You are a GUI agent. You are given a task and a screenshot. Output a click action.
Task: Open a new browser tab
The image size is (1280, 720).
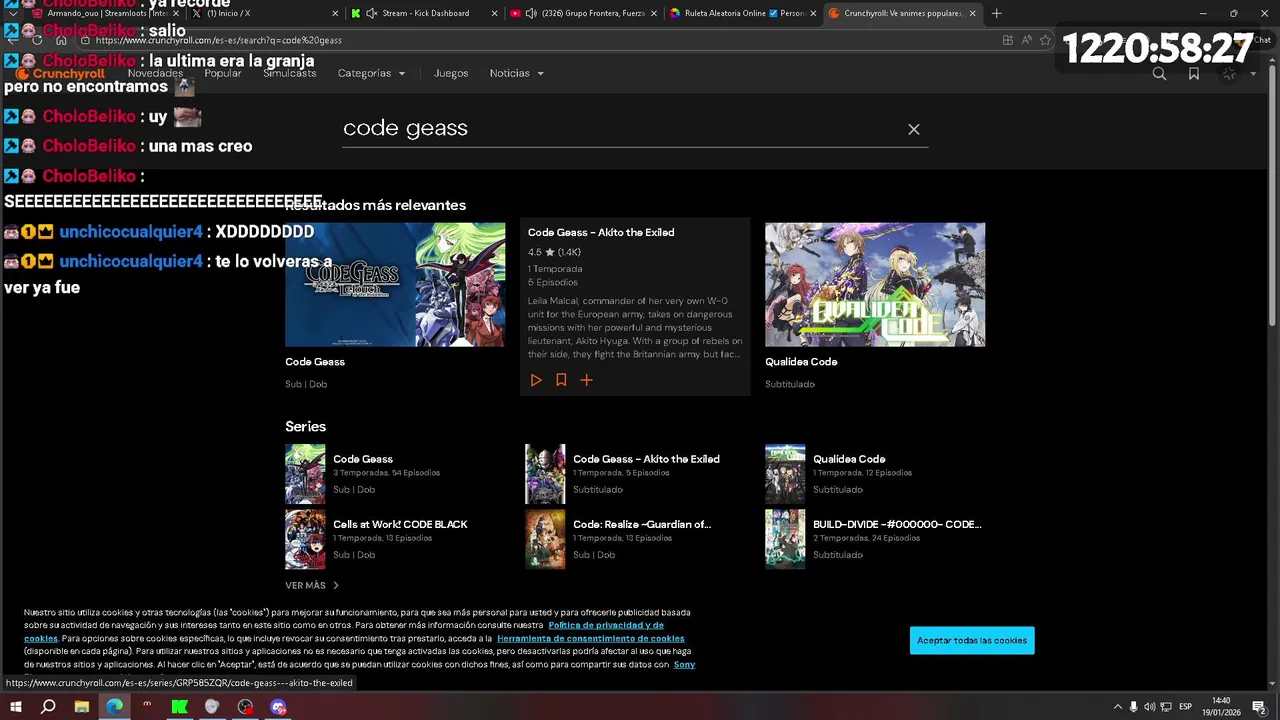996,13
